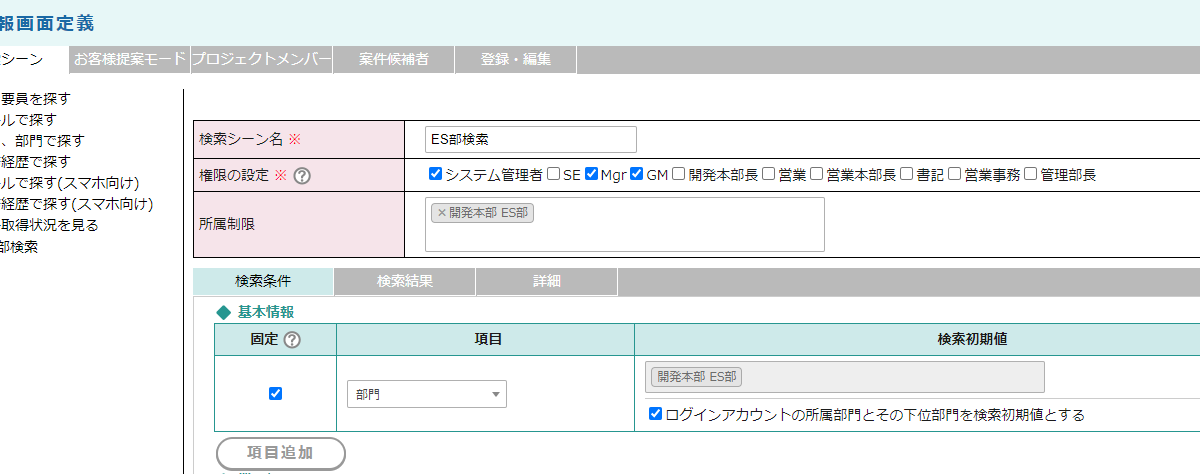Click help icon next to 権限の設定
1200x474 pixels.
[x=302, y=175]
